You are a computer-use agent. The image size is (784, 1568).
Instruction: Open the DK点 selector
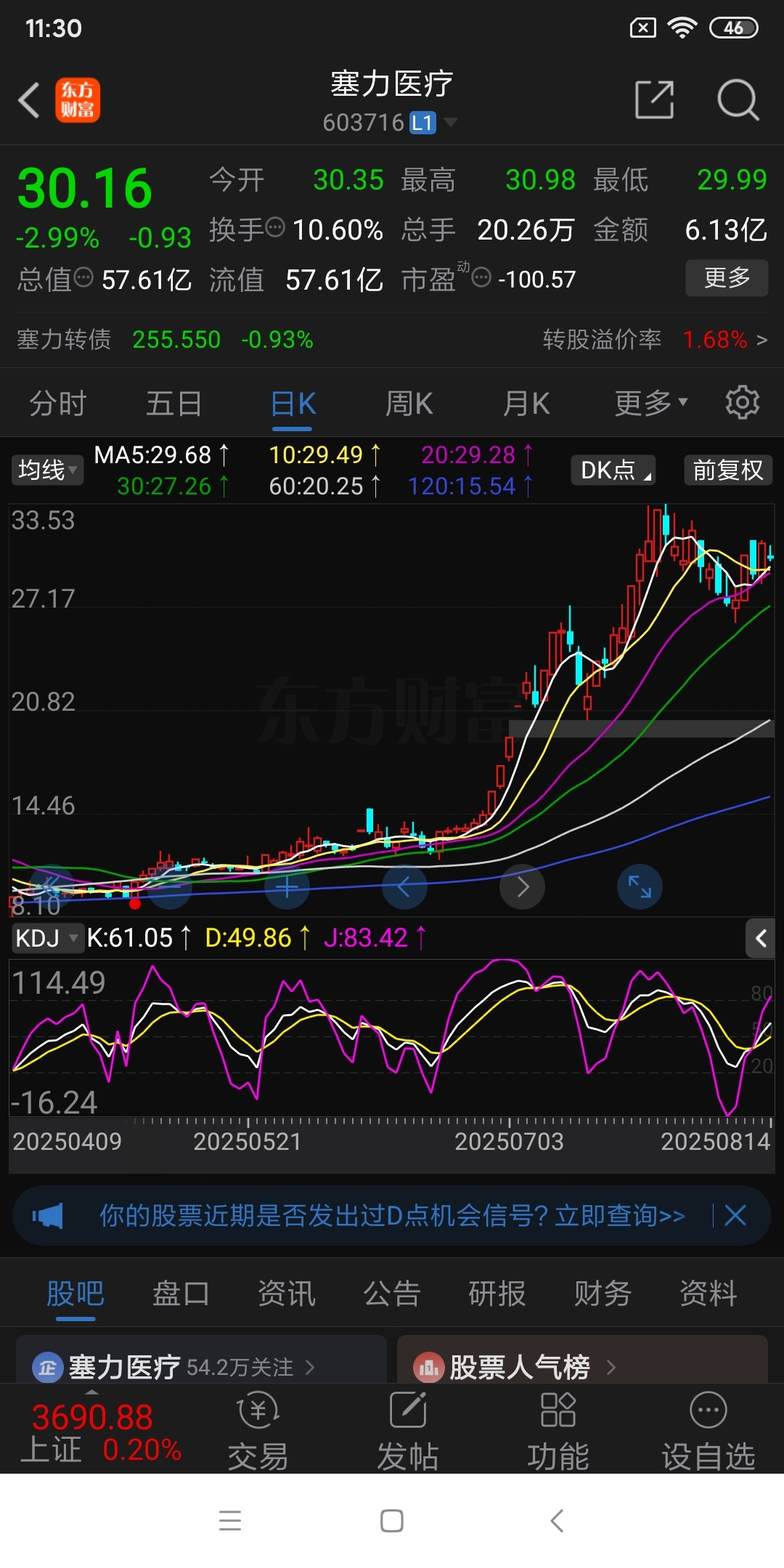click(613, 470)
